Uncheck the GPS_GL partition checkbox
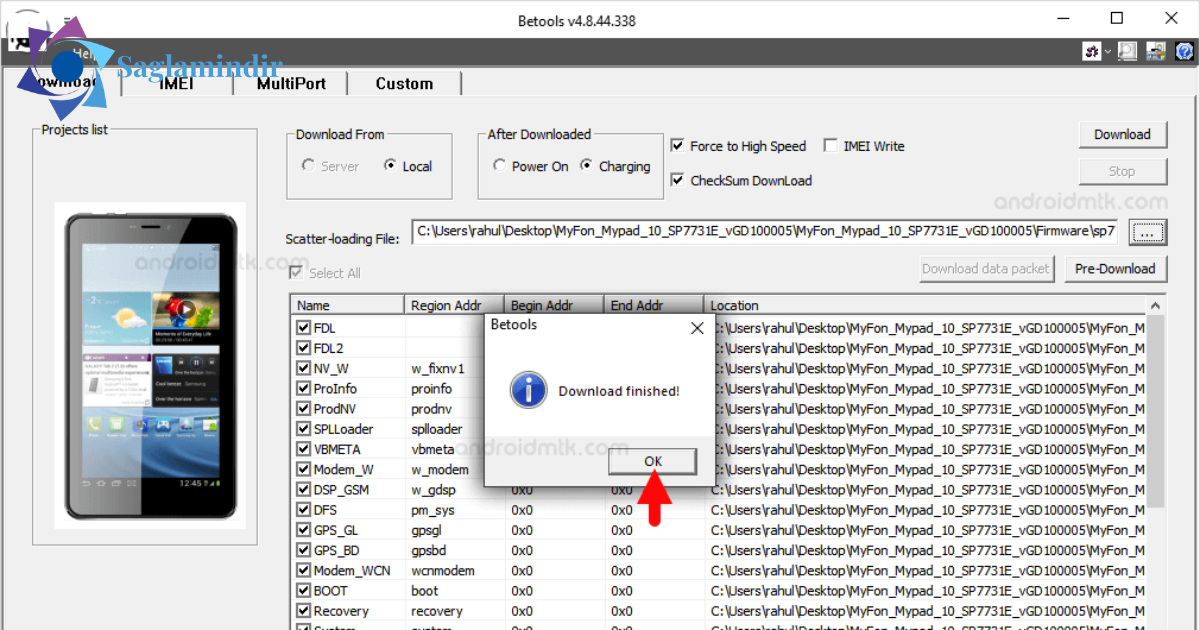 pos(303,530)
